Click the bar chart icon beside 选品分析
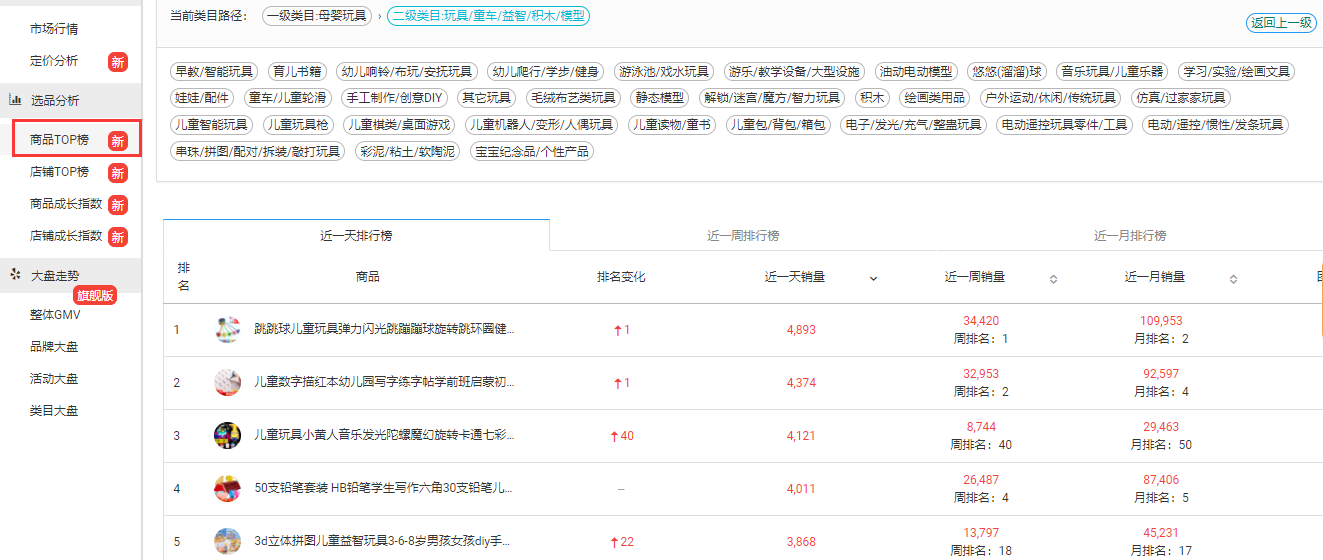This screenshot has height=560, width=1323. coord(16,100)
